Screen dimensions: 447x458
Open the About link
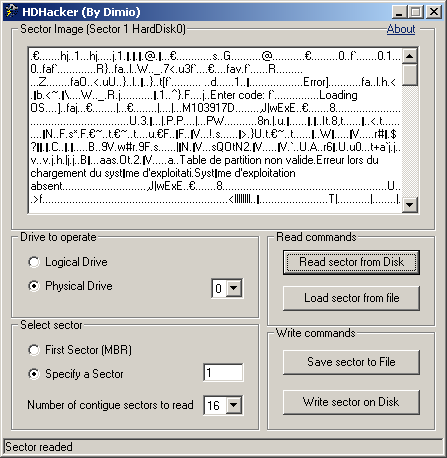pos(401,29)
